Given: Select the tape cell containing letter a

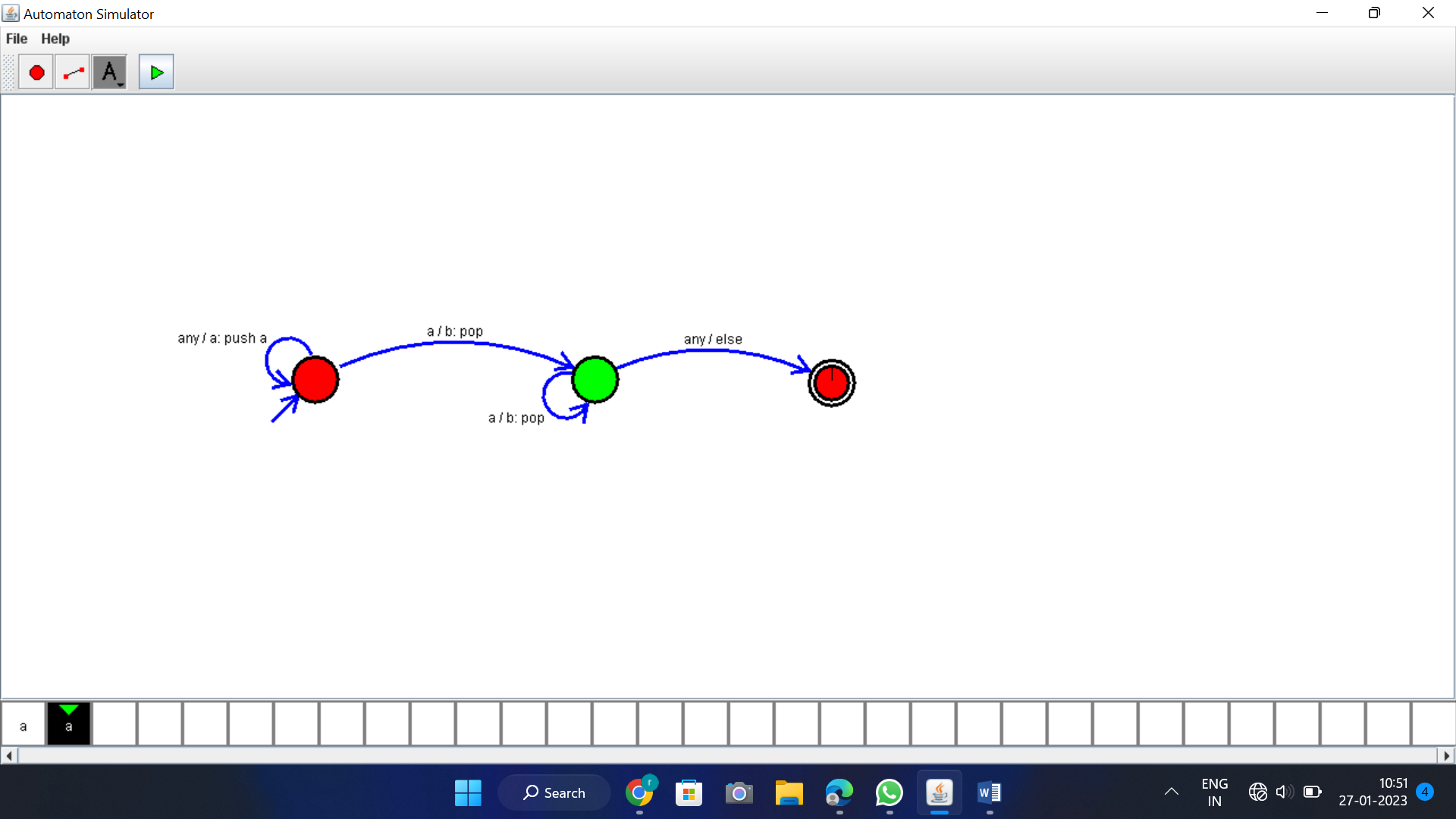Looking at the screenshot, I should pos(24,724).
